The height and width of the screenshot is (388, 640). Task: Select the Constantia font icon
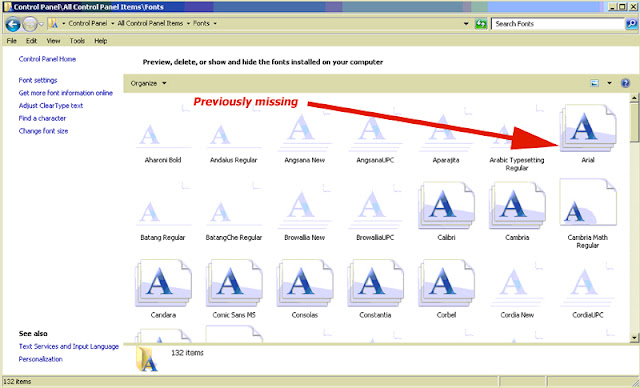point(375,283)
